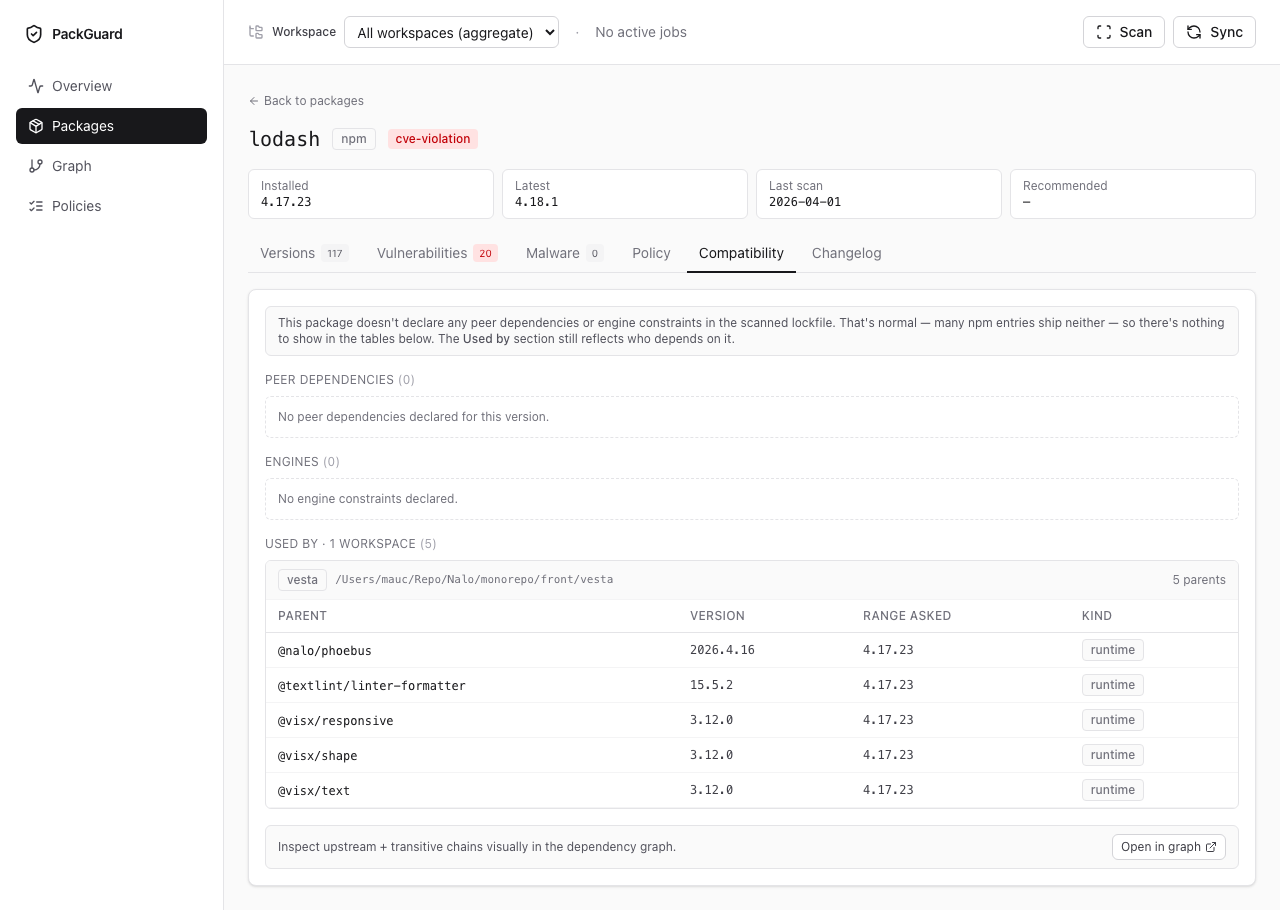This screenshot has height=910, width=1280.
Task: Click the lodash package title
Action: click(x=284, y=139)
